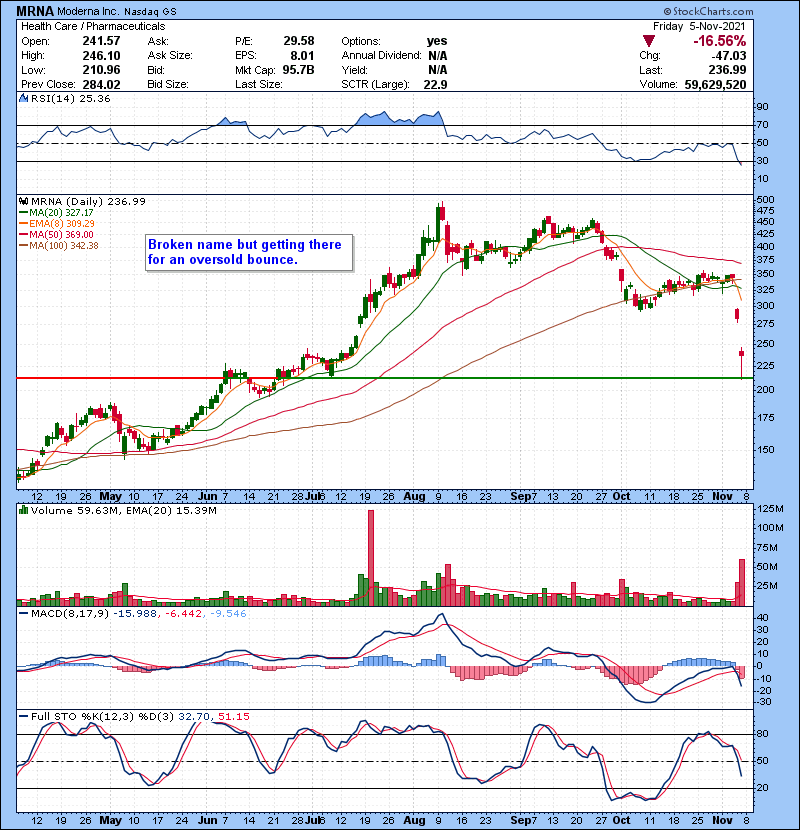This screenshot has height=830, width=800.
Task: Click the Options value "yes"
Action: click(x=437, y=41)
